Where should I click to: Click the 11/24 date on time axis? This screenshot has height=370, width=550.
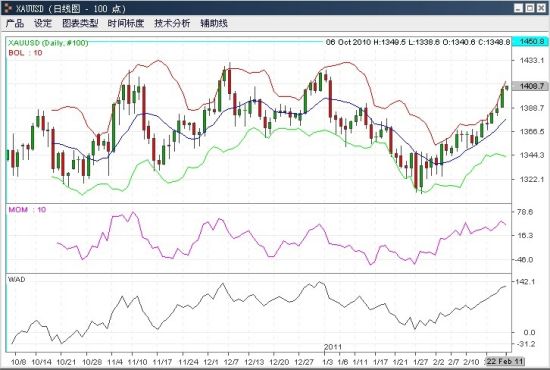pyautogui.click(x=188, y=362)
